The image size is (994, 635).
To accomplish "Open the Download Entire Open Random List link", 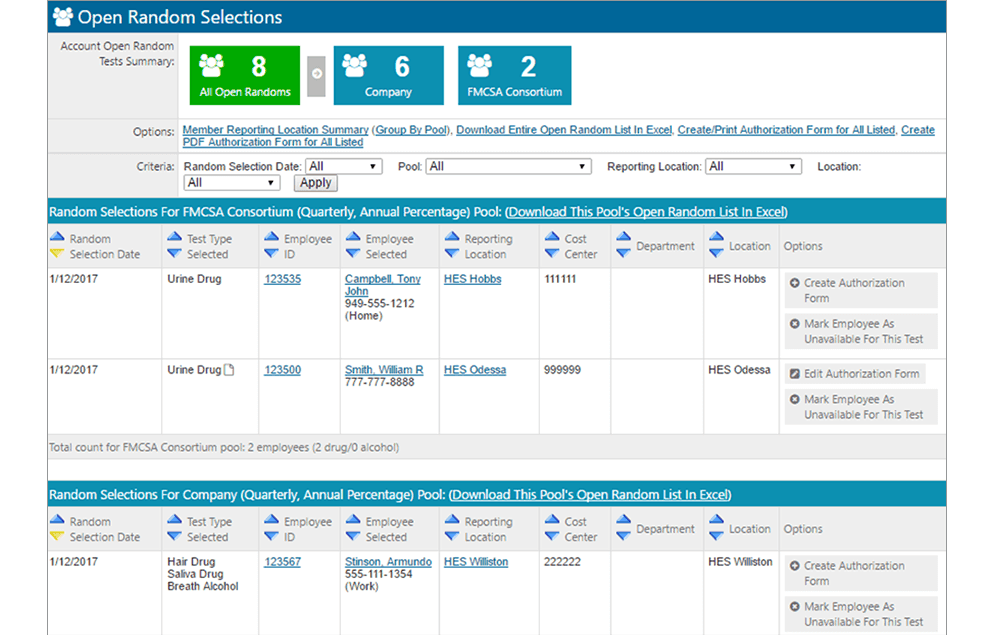I will point(565,130).
